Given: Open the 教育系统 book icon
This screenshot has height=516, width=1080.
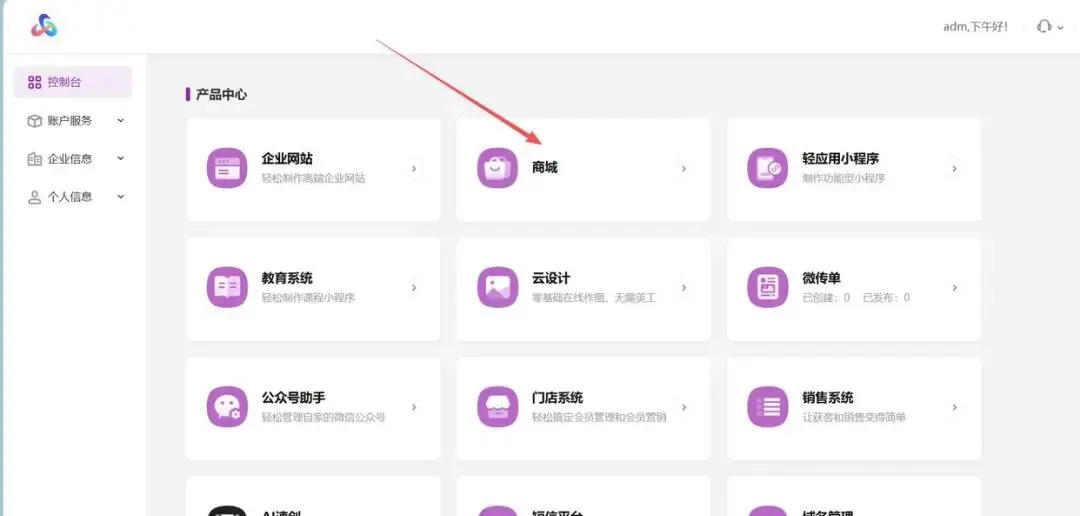Looking at the screenshot, I should click(x=227, y=287).
